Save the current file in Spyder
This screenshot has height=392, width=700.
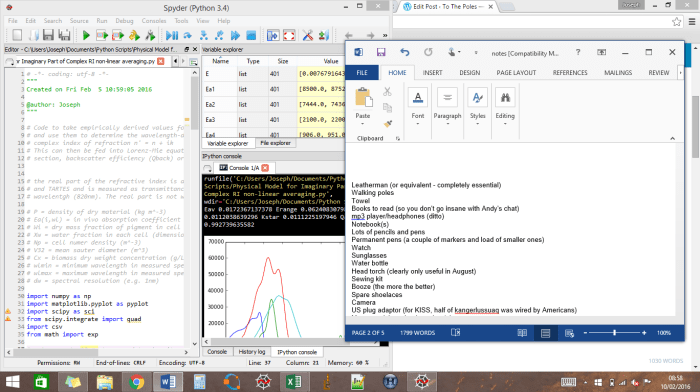pos(48,35)
